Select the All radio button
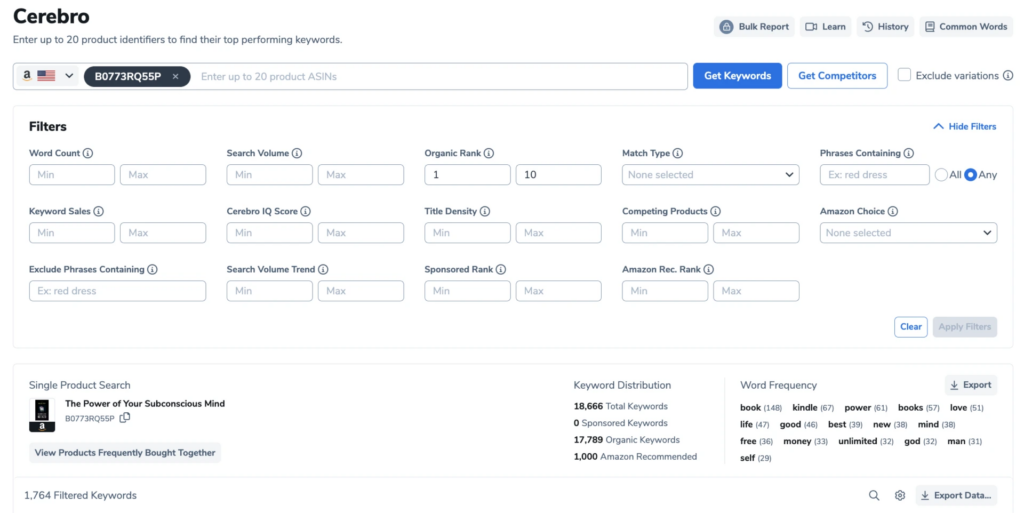1024x513 pixels. (941, 175)
